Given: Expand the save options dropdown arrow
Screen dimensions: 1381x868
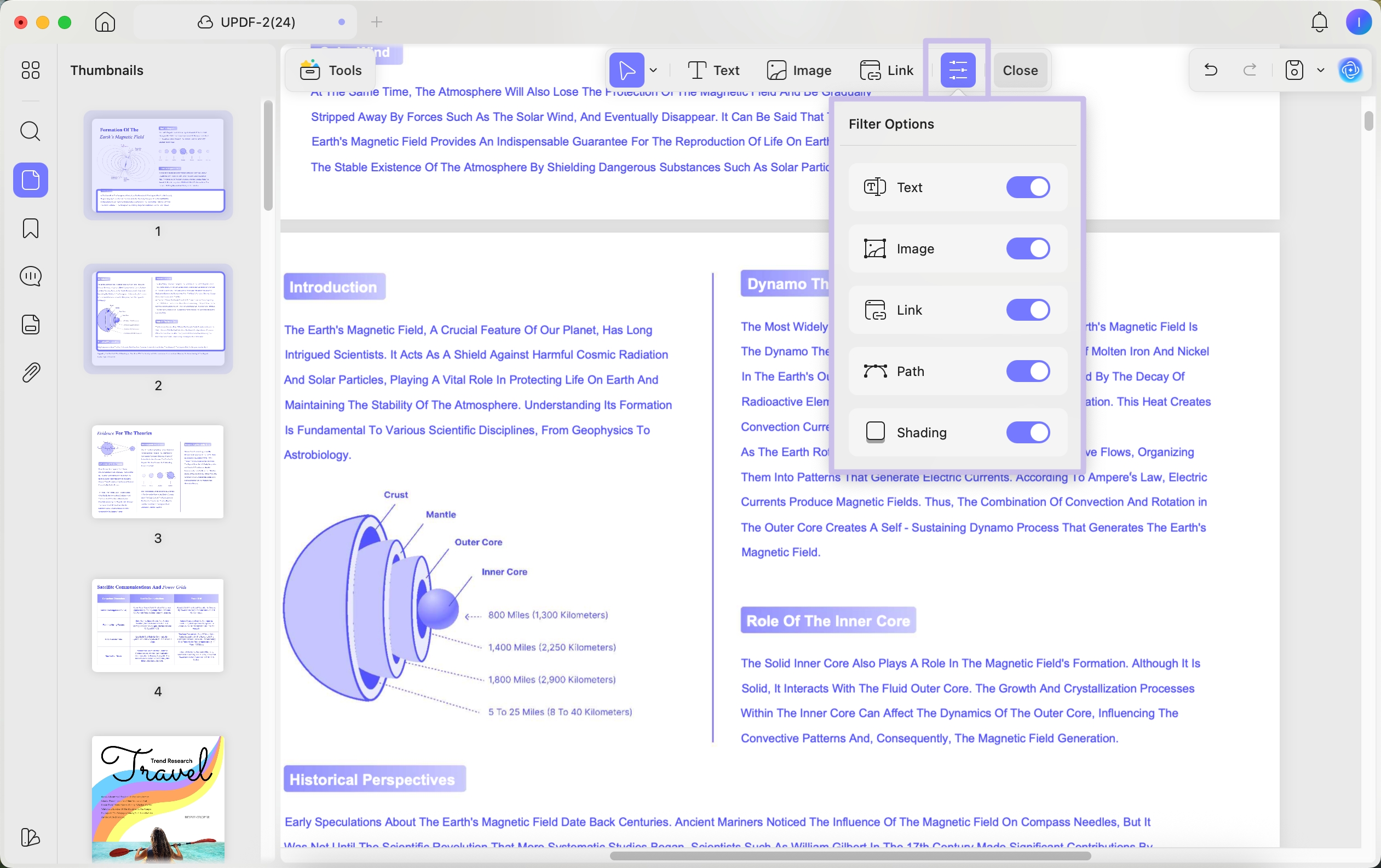Looking at the screenshot, I should pyautogui.click(x=1321, y=70).
